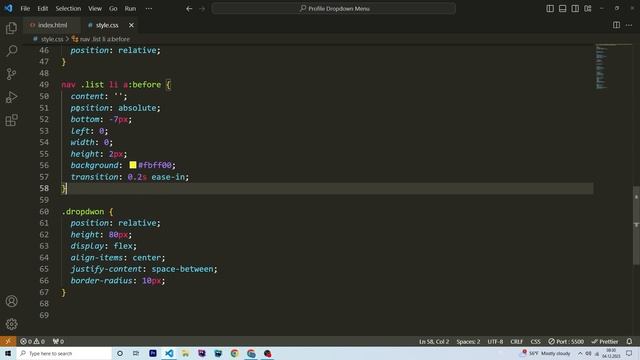Open notifications bell in status bar

tap(629, 341)
